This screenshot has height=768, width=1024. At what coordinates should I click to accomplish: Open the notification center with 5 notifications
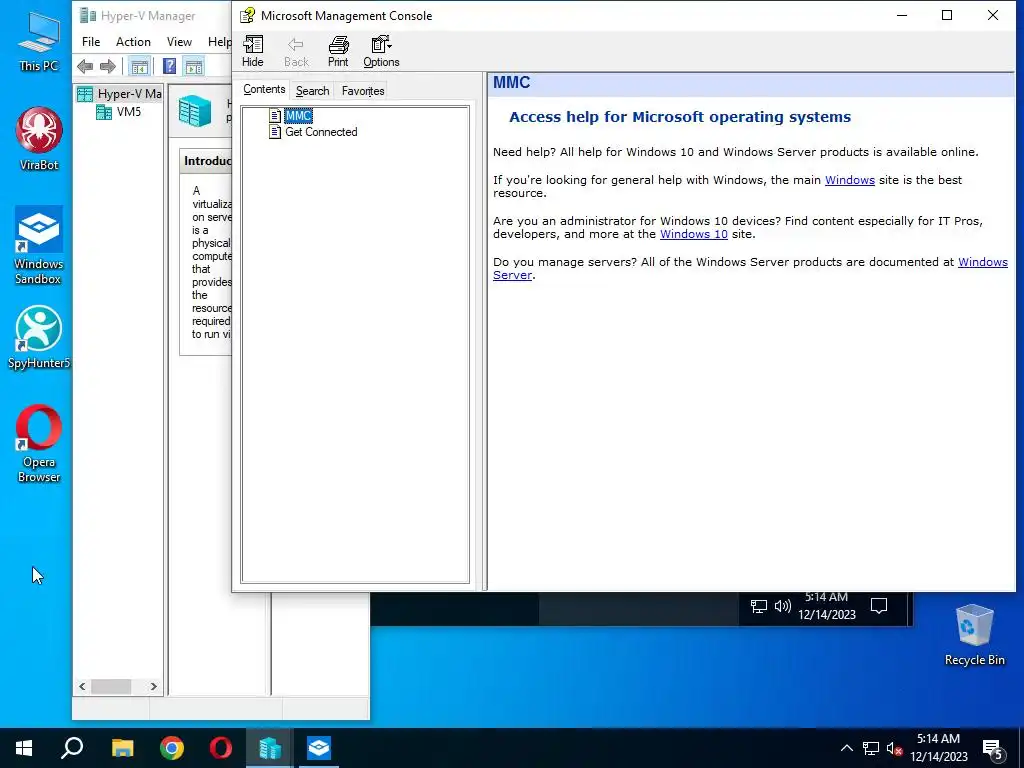(993, 749)
